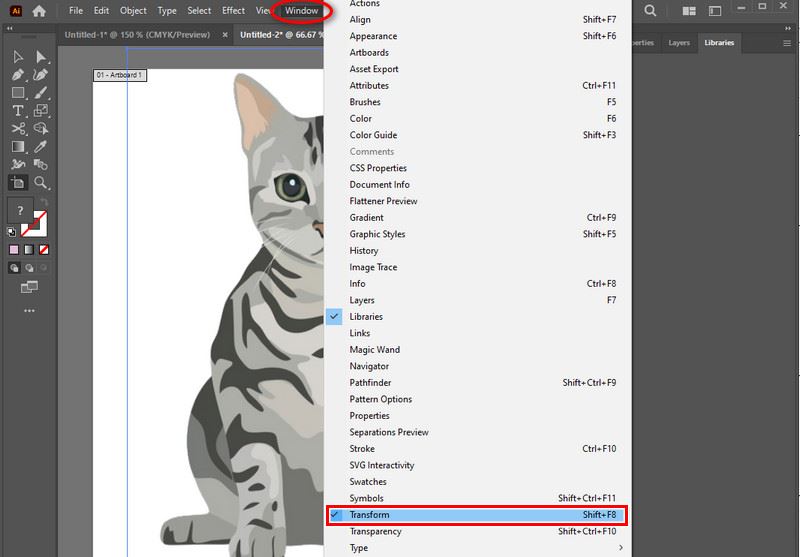Select the Artboard tool

(x=18, y=183)
